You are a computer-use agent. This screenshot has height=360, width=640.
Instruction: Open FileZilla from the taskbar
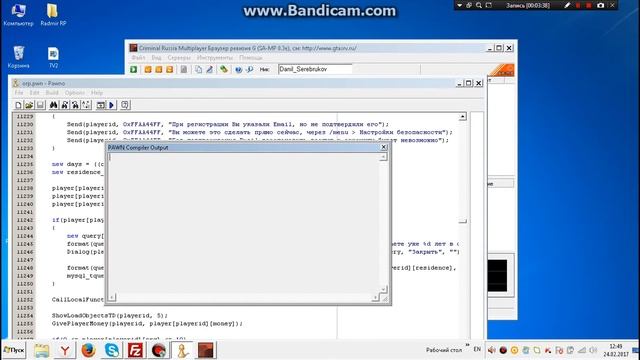click(x=135, y=350)
